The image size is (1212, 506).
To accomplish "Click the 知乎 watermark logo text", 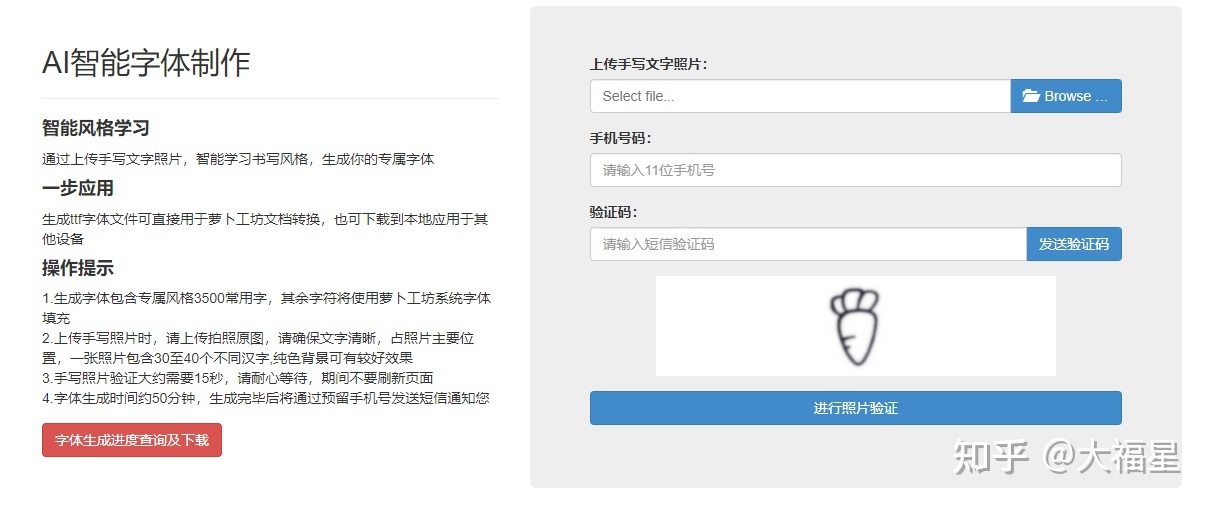I will tap(992, 458).
